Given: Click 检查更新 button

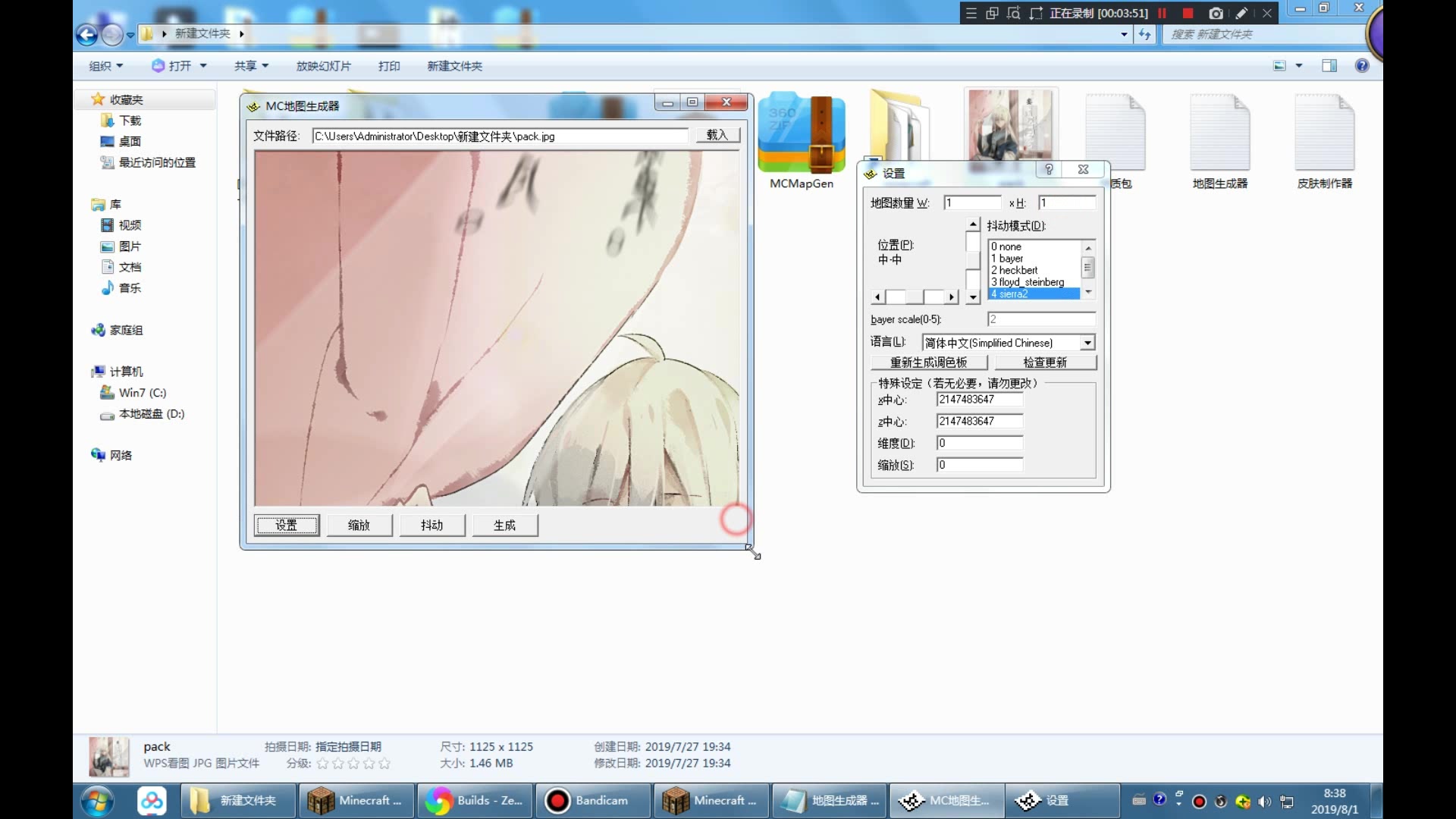Looking at the screenshot, I should point(1045,362).
